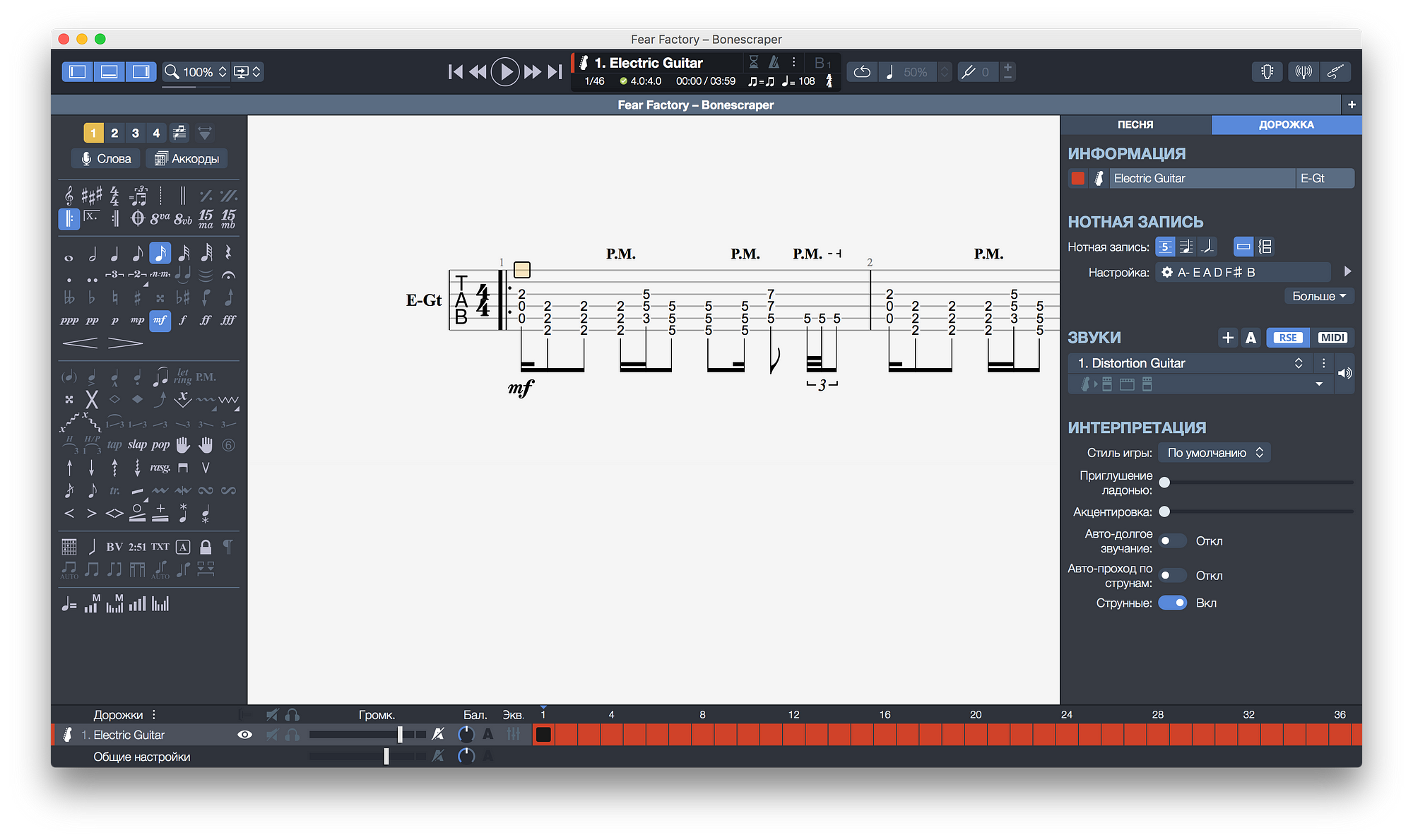Insert a double barline
The height and width of the screenshot is (840, 1413).
pos(183,195)
